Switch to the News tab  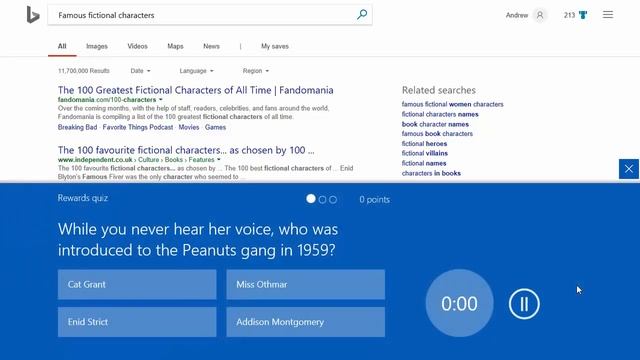(x=211, y=46)
